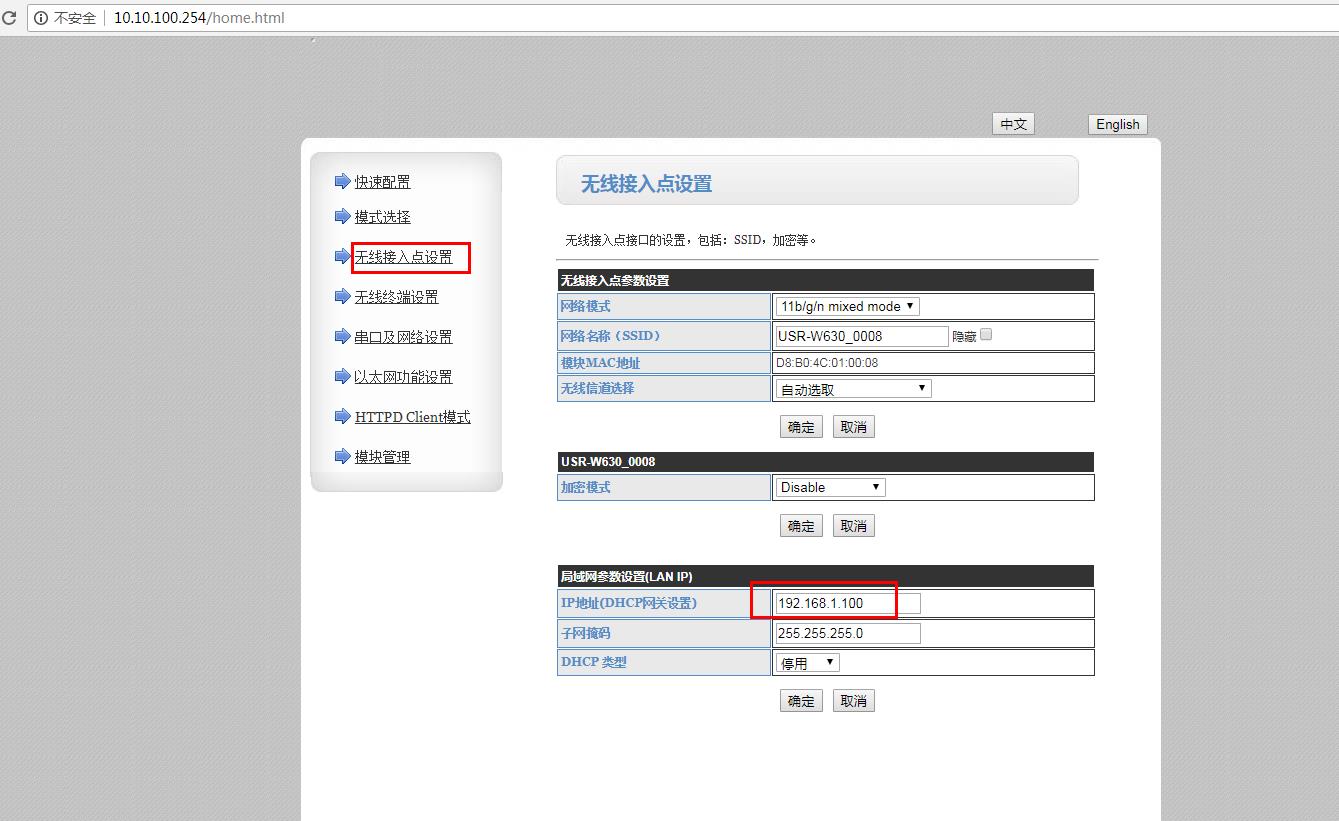Click the 网络名称 SSID text field
Screen dimensions: 1339x821
861,336
